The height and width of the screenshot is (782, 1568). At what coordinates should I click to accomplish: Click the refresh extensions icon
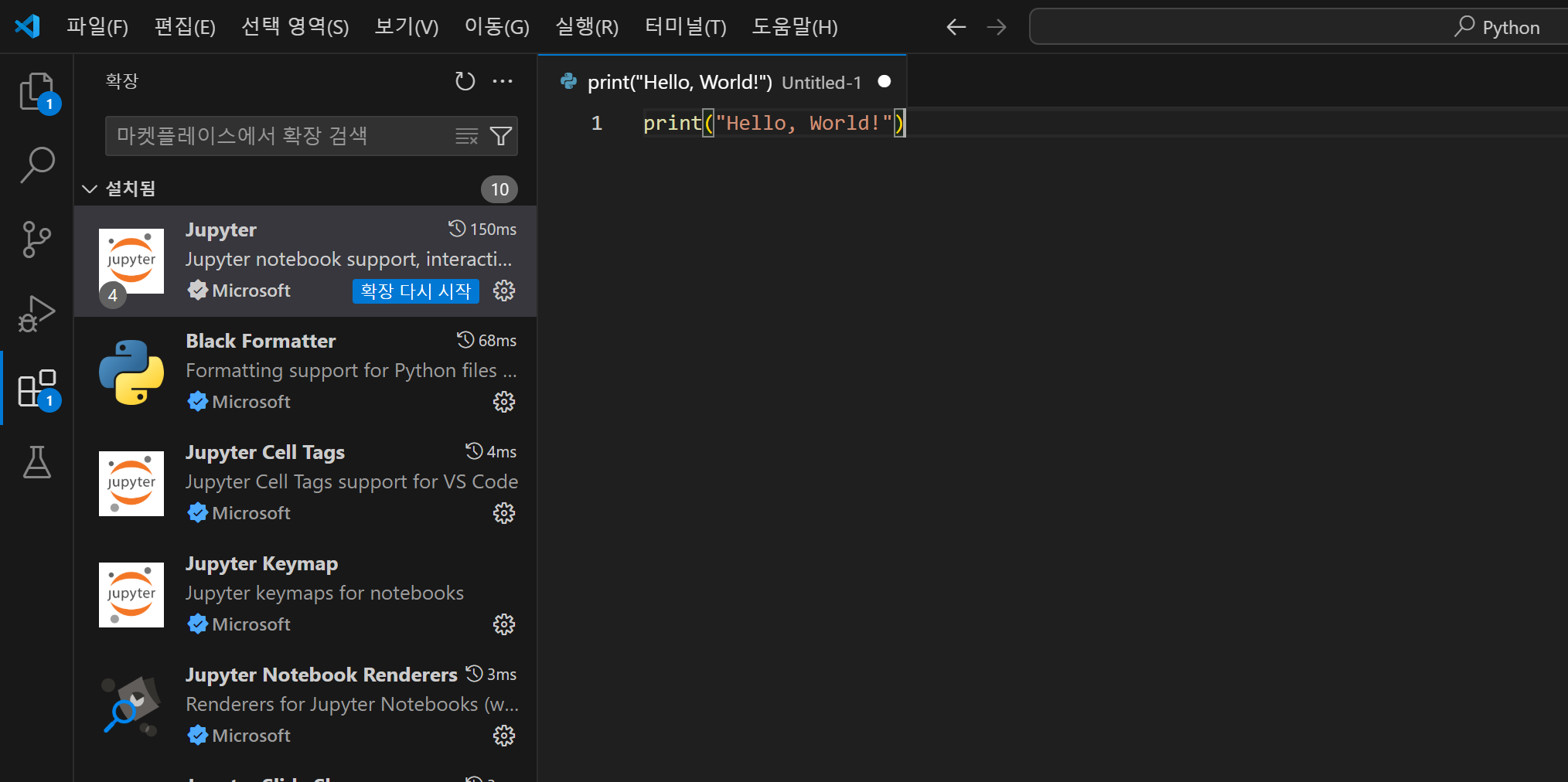click(465, 81)
